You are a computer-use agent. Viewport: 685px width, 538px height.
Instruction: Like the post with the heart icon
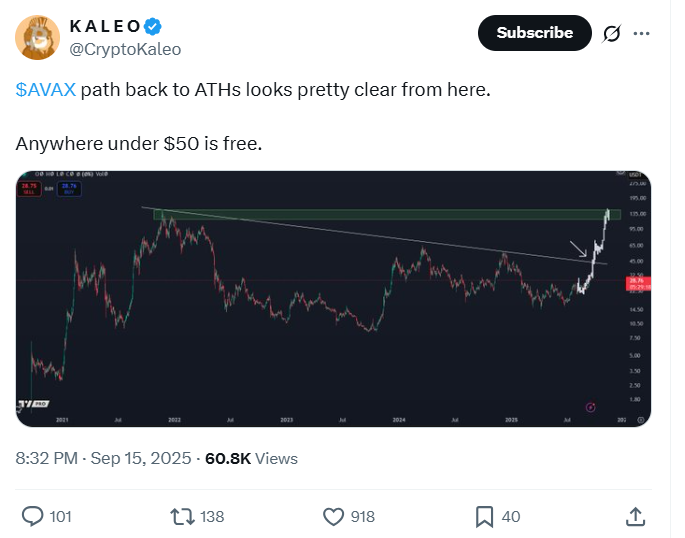[334, 516]
